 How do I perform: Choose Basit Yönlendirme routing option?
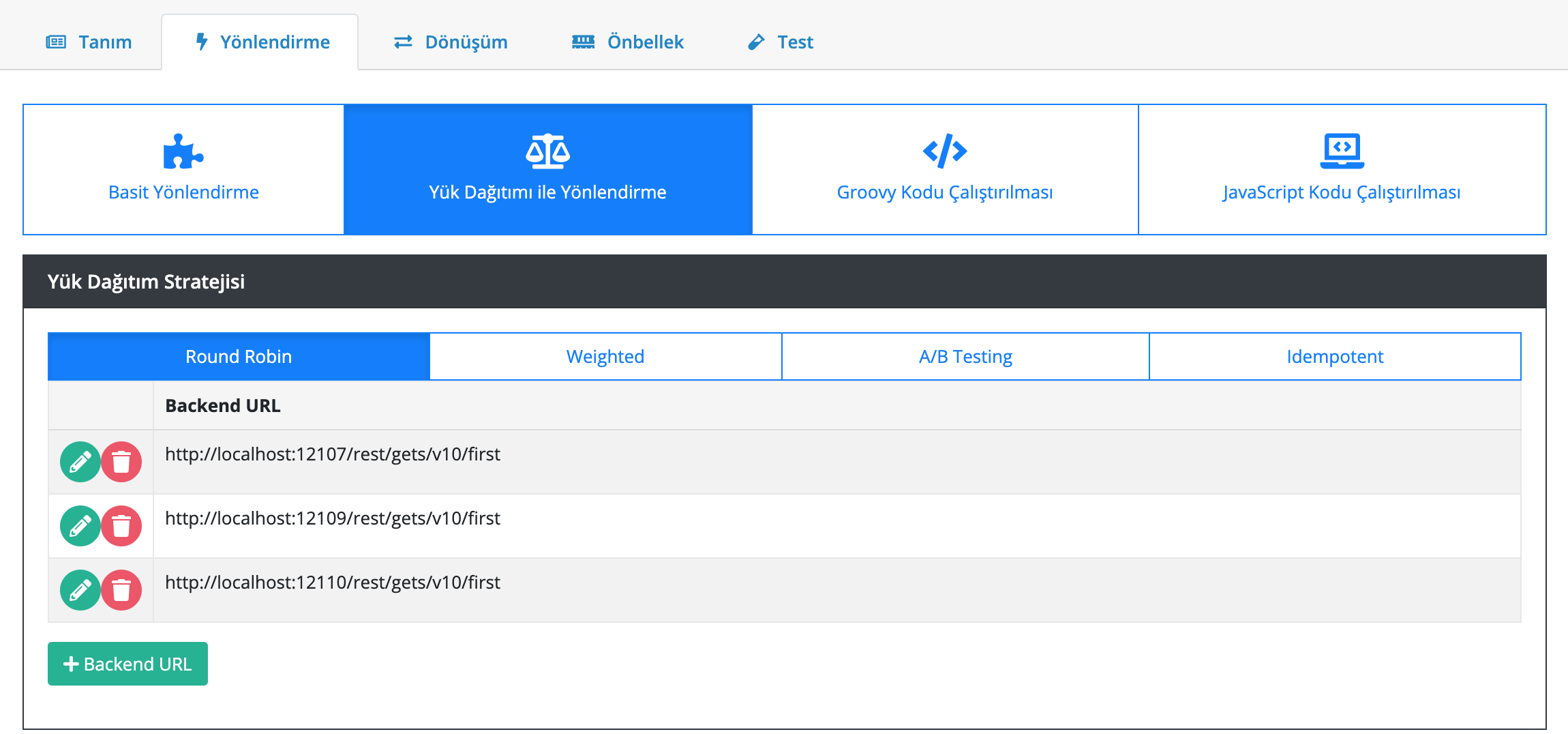pos(183,169)
